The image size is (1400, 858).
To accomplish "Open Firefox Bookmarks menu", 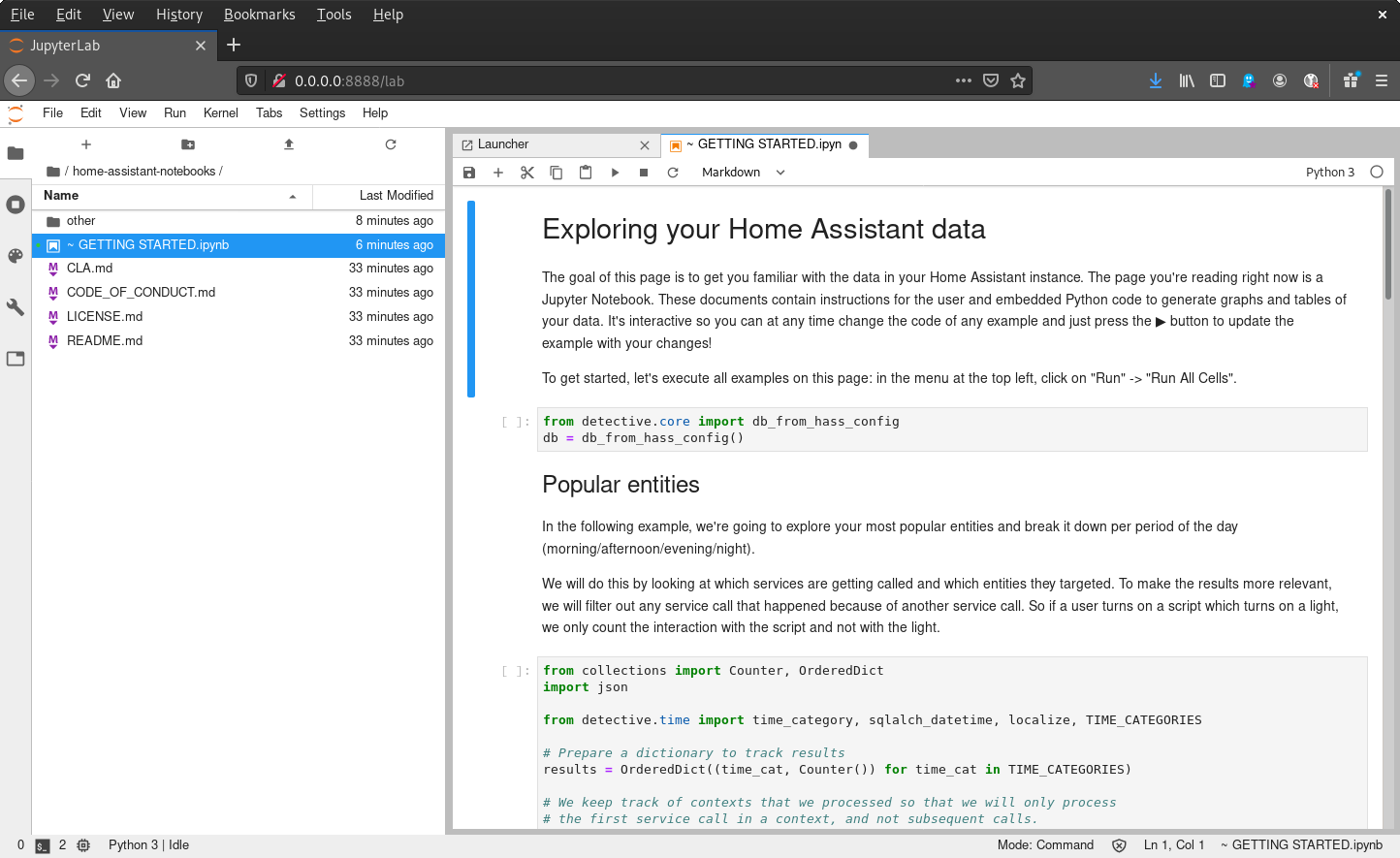I will (x=259, y=15).
